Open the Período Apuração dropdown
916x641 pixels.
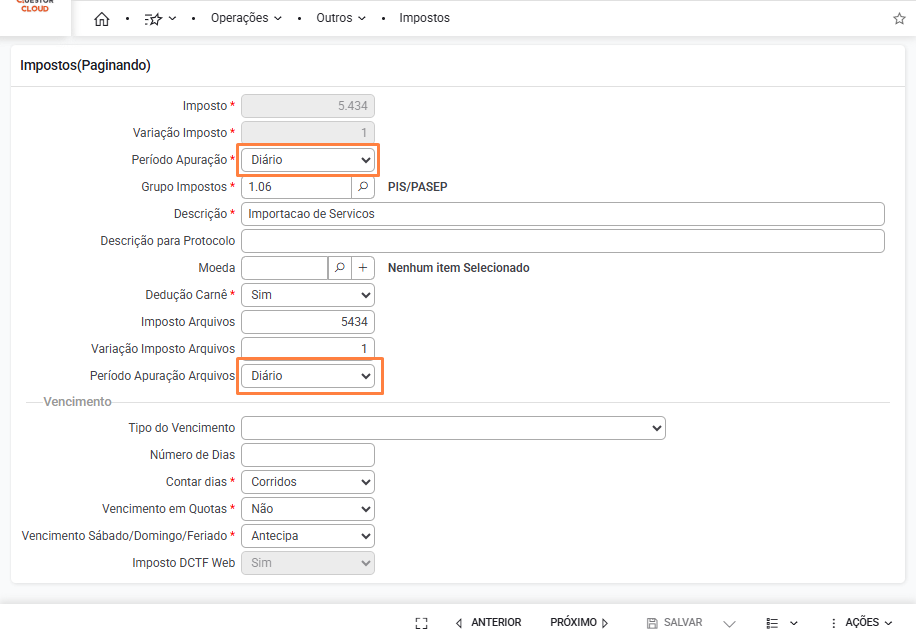coord(308,160)
